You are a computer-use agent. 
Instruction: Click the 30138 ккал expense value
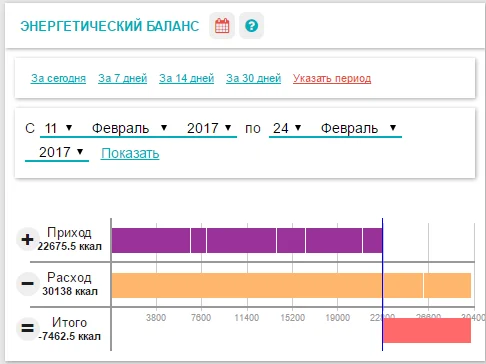70,291
